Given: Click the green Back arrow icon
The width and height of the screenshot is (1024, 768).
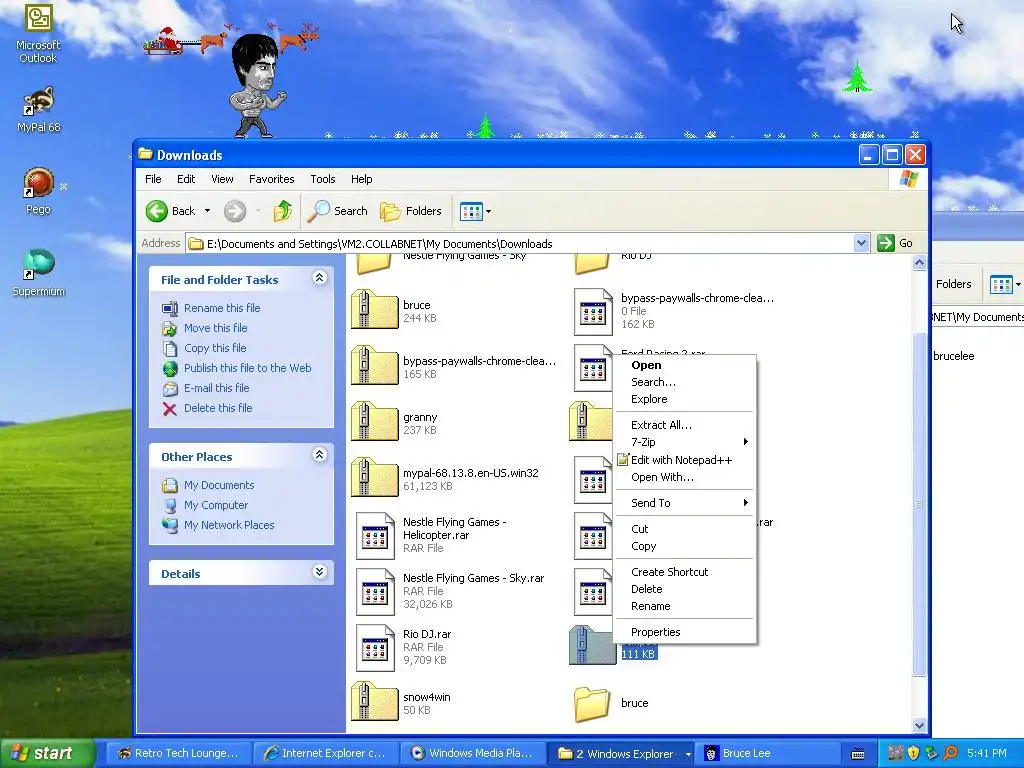Looking at the screenshot, I should tap(156, 211).
